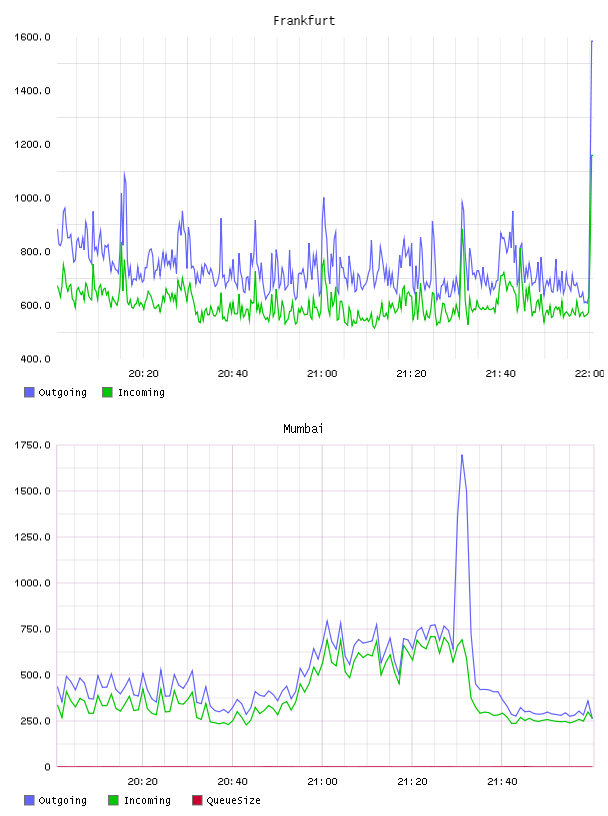
Task: Click the green Incoming swatch in Frankfurt legend
Action: (x=107, y=392)
